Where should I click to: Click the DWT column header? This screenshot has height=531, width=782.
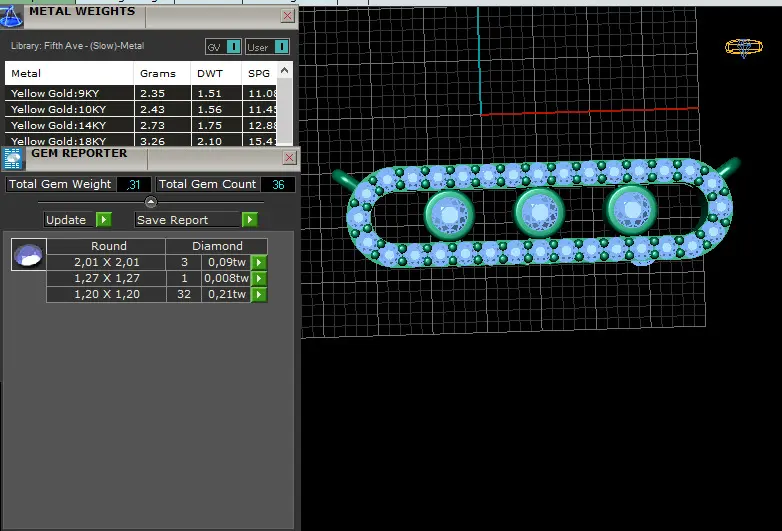pyautogui.click(x=216, y=73)
